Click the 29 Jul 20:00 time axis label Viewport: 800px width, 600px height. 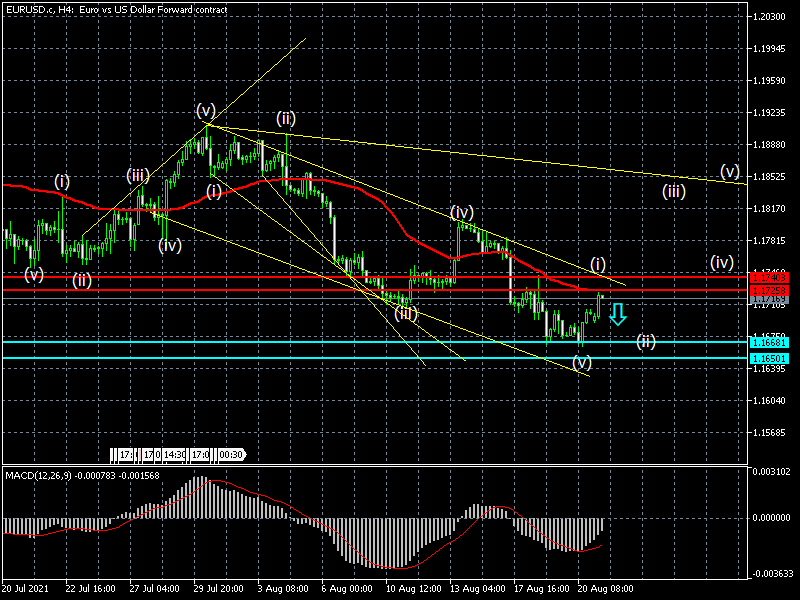coord(218,590)
